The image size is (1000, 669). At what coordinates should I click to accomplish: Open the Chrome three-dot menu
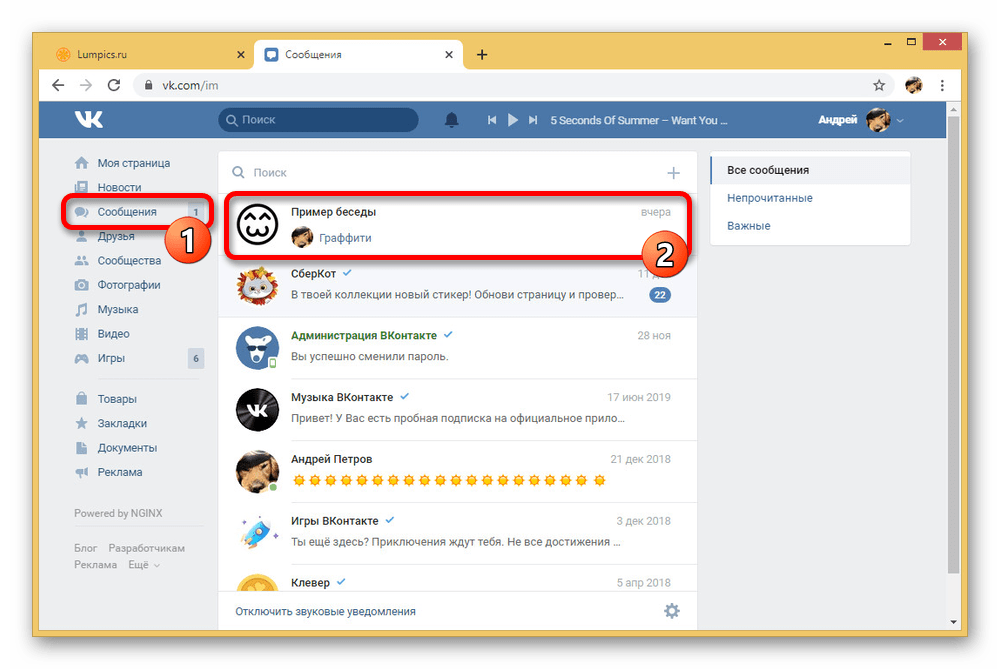click(942, 85)
